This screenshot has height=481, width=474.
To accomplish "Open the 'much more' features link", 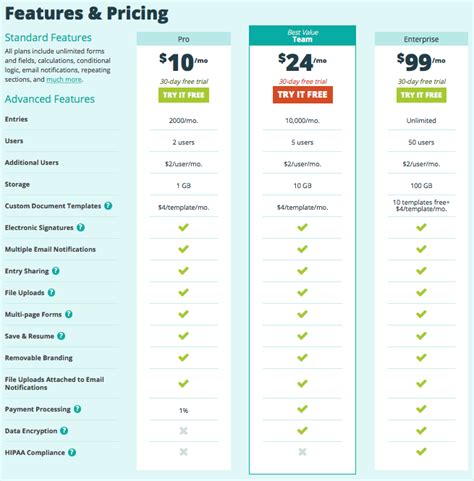I will (x=64, y=79).
